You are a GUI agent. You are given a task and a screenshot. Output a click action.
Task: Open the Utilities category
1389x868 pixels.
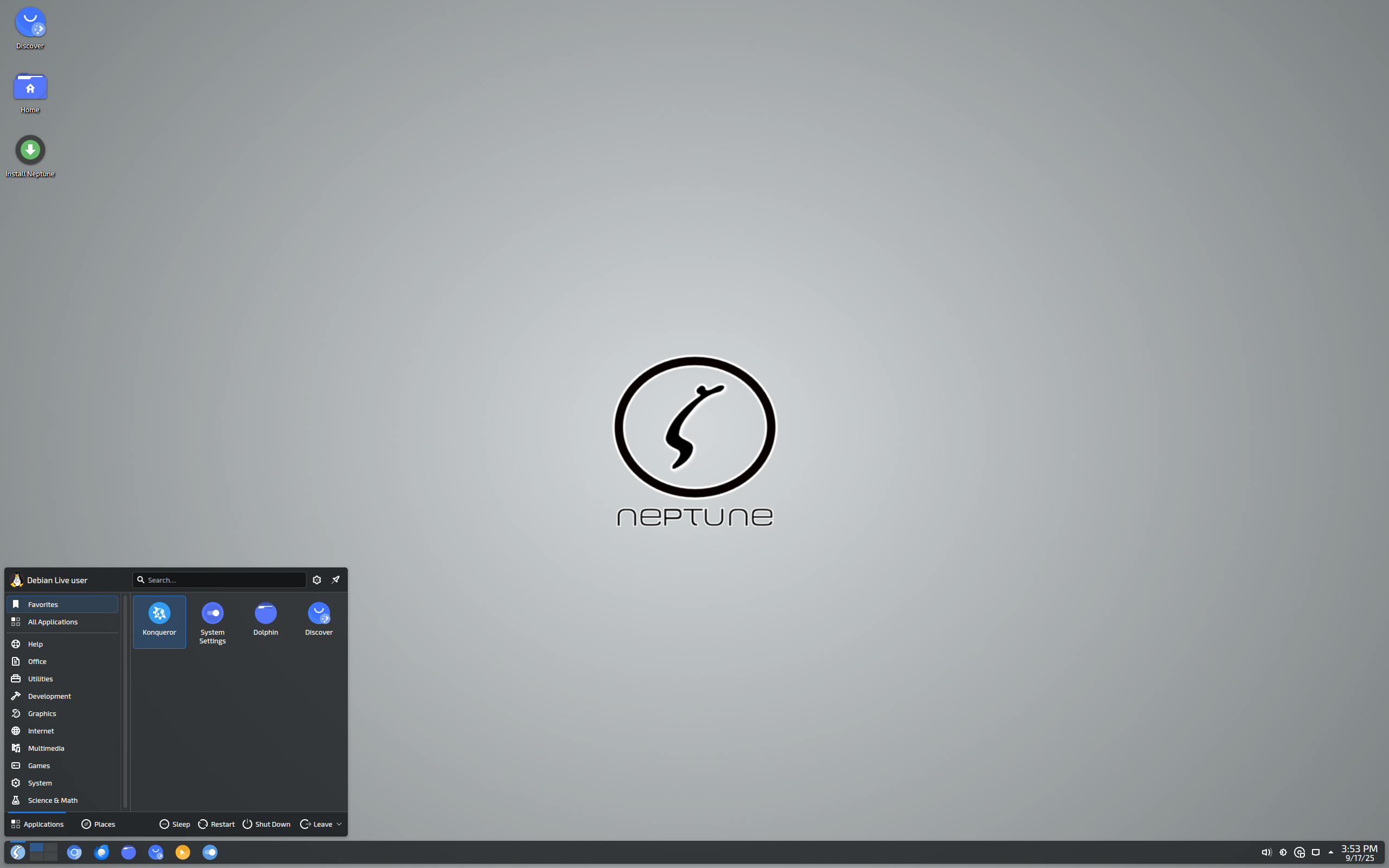click(62, 679)
